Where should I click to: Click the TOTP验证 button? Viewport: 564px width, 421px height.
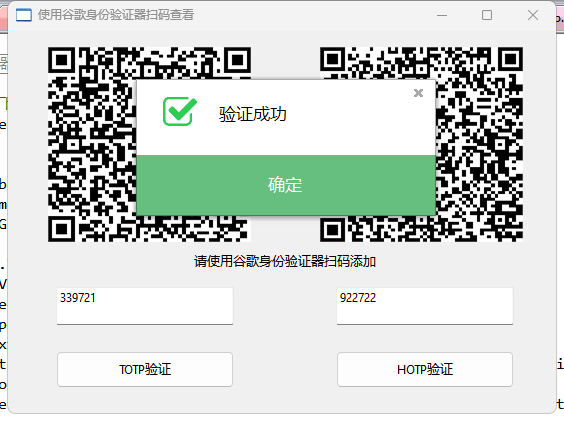tap(145, 370)
